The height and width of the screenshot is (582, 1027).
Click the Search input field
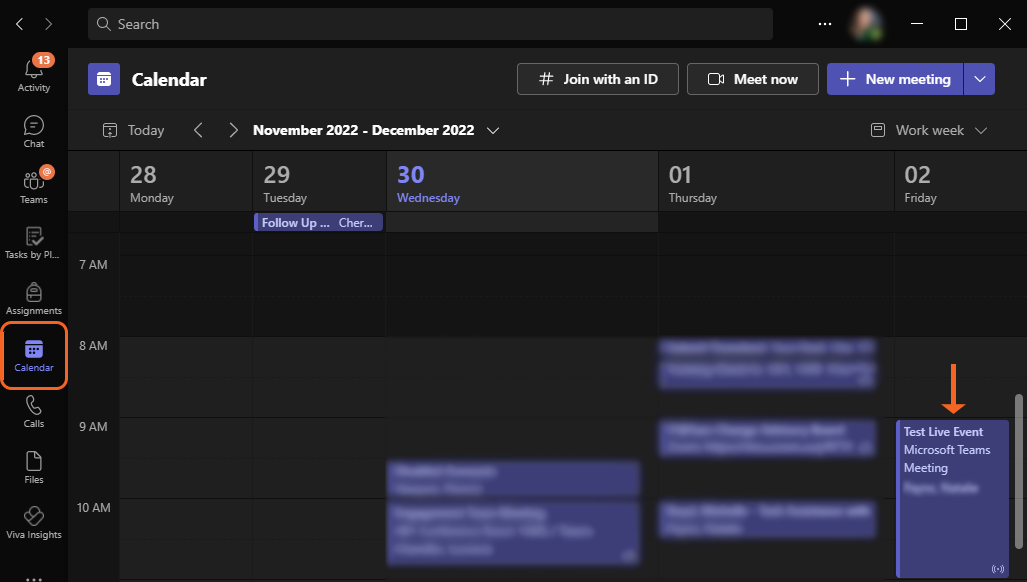click(x=430, y=24)
